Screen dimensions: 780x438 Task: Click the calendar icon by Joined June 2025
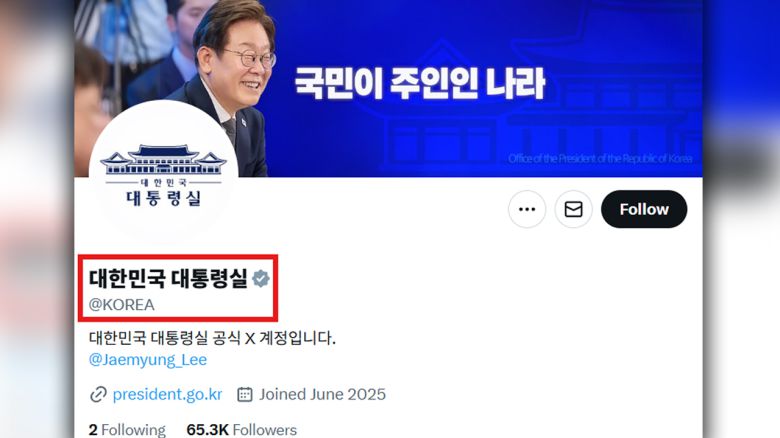[x=245, y=394]
